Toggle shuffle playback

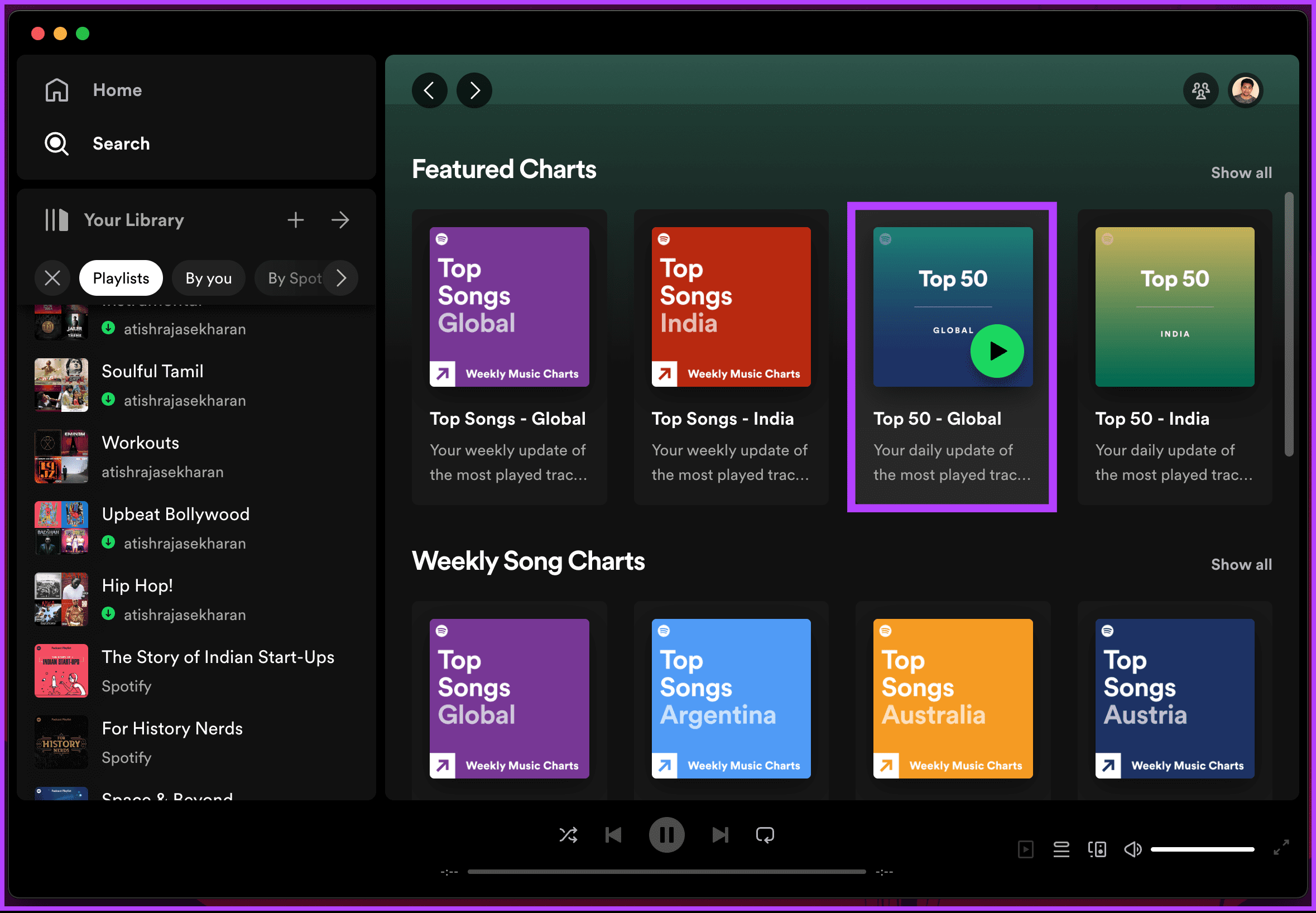(x=568, y=835)
